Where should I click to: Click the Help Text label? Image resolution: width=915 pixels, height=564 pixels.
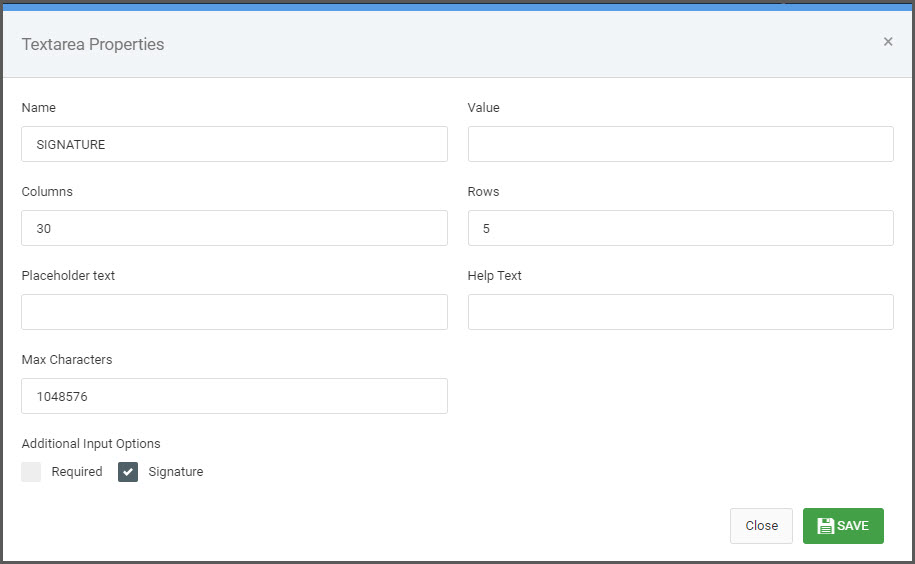494,275
